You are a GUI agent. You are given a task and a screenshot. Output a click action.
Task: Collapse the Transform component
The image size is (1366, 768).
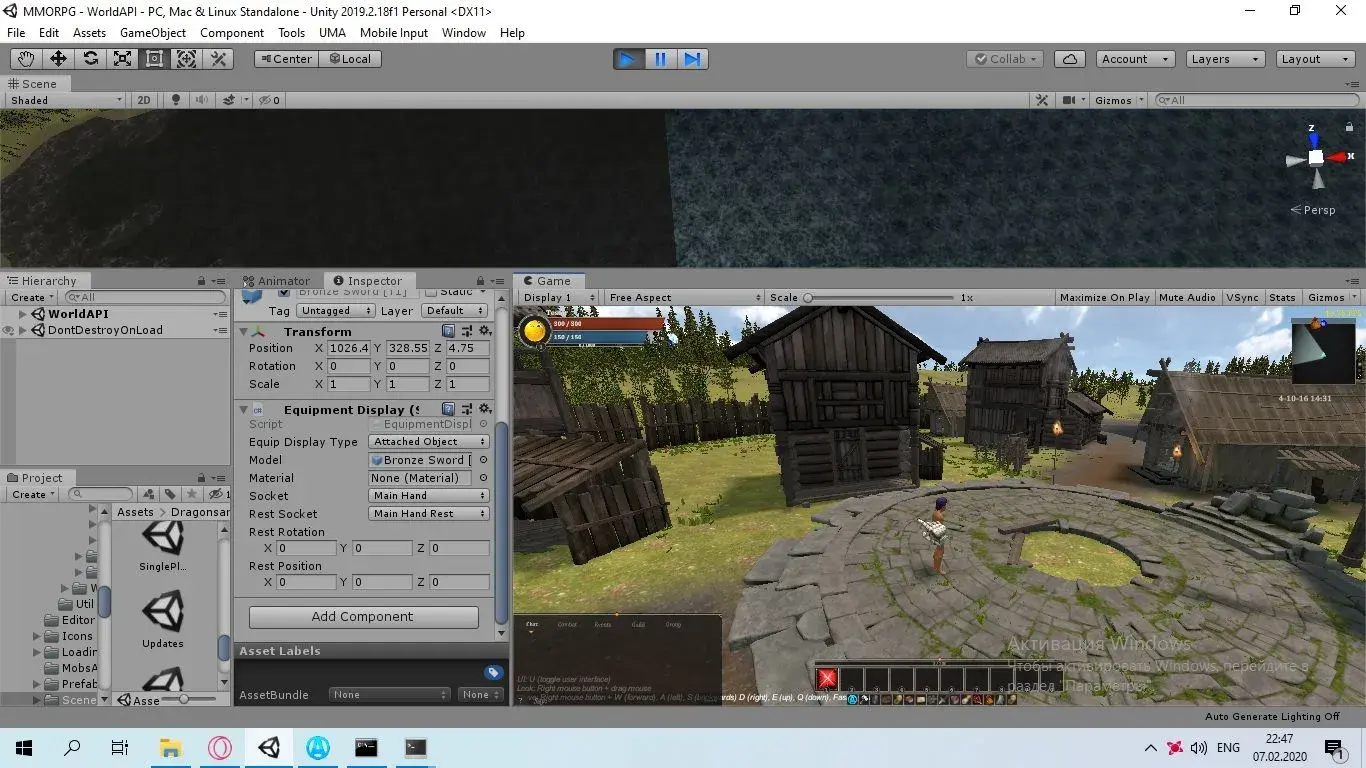(x=243, y=331)
